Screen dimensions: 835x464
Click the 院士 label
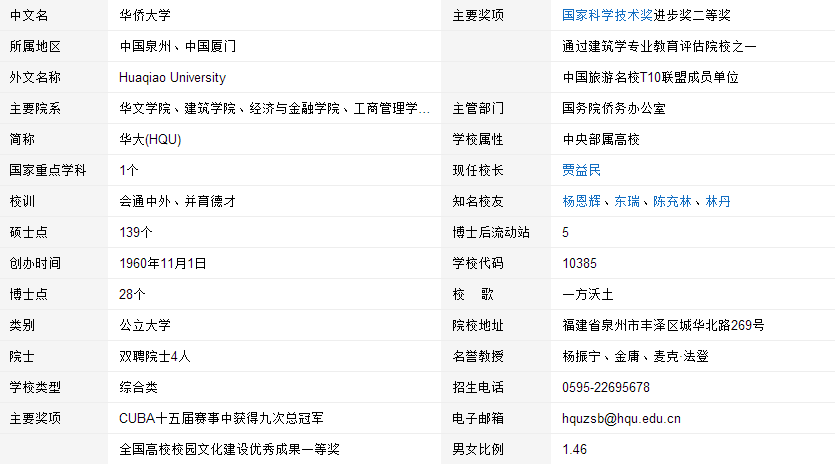22,356
